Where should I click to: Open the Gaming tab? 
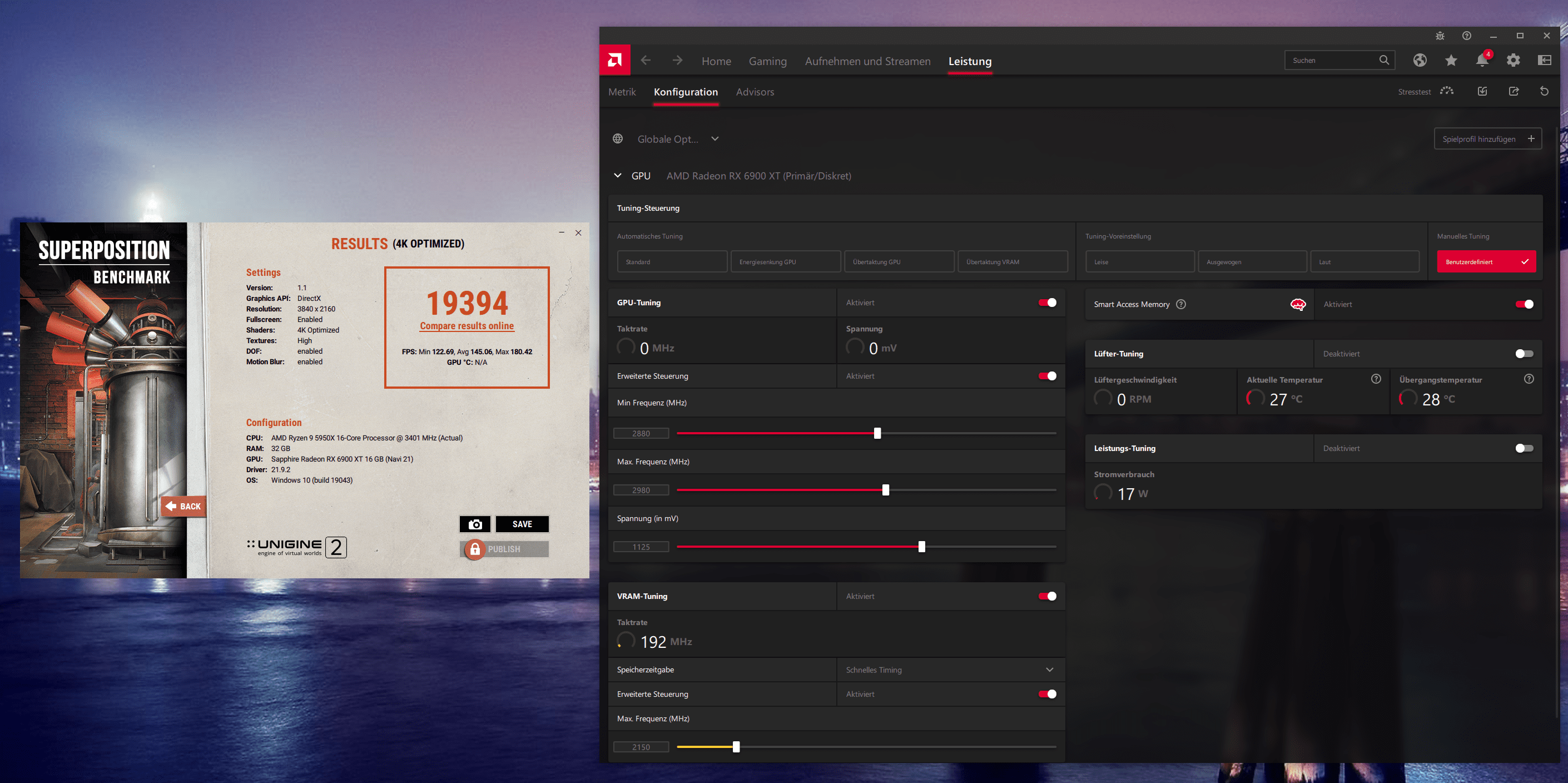point(767,61)
